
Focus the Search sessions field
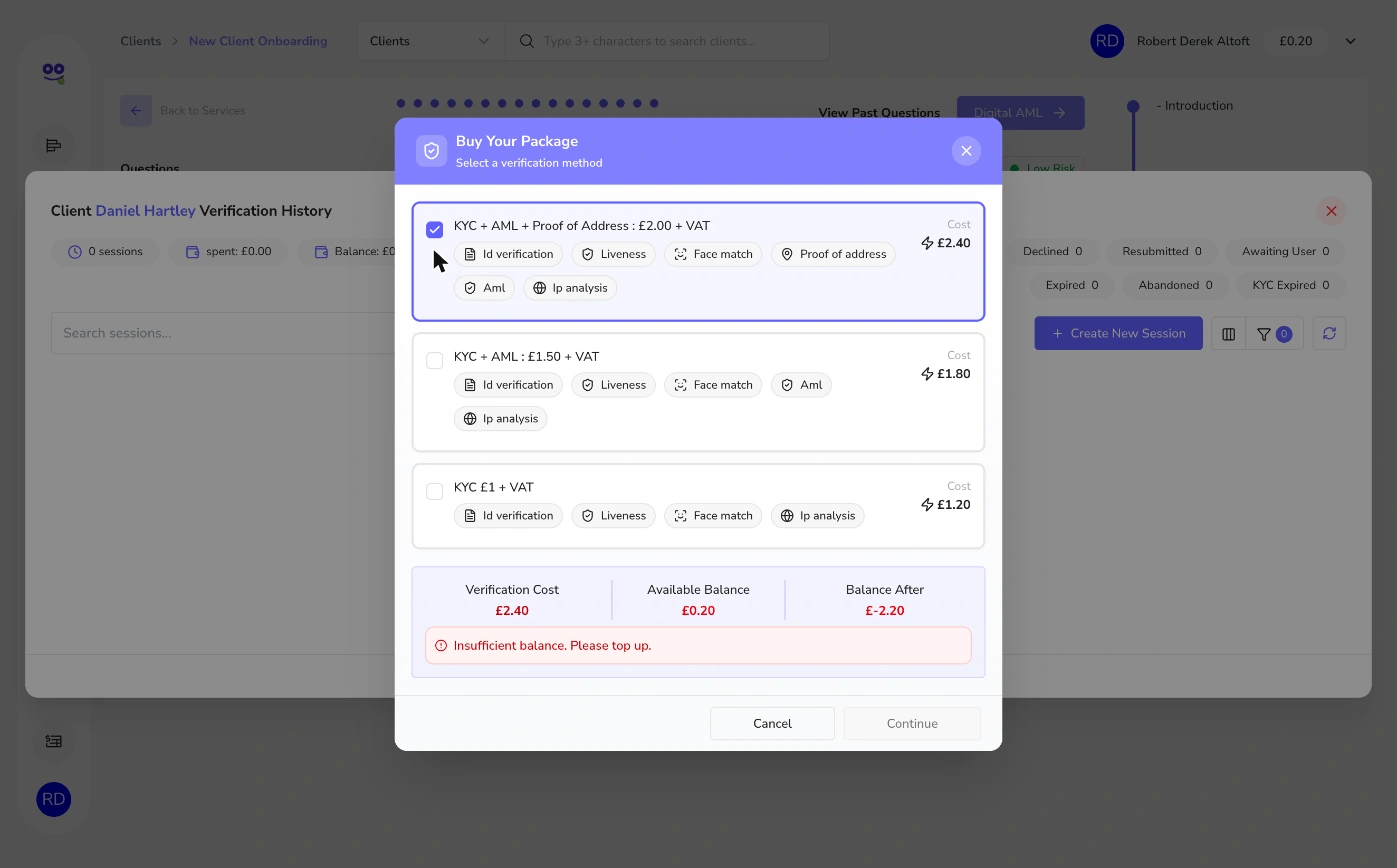tap(223, 333)
